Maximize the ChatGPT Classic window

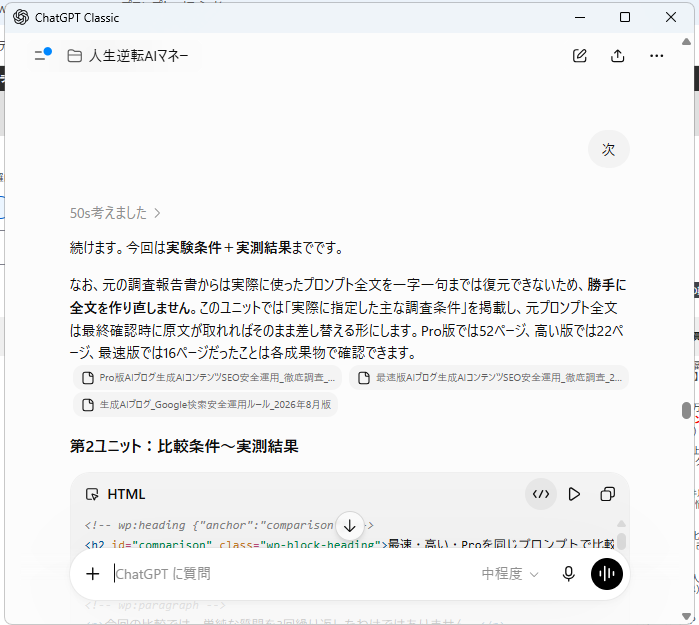[x=625, y=17]
